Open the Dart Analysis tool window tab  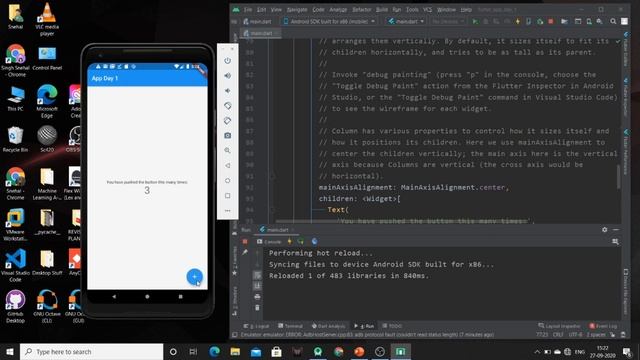(x=329, y=326)
